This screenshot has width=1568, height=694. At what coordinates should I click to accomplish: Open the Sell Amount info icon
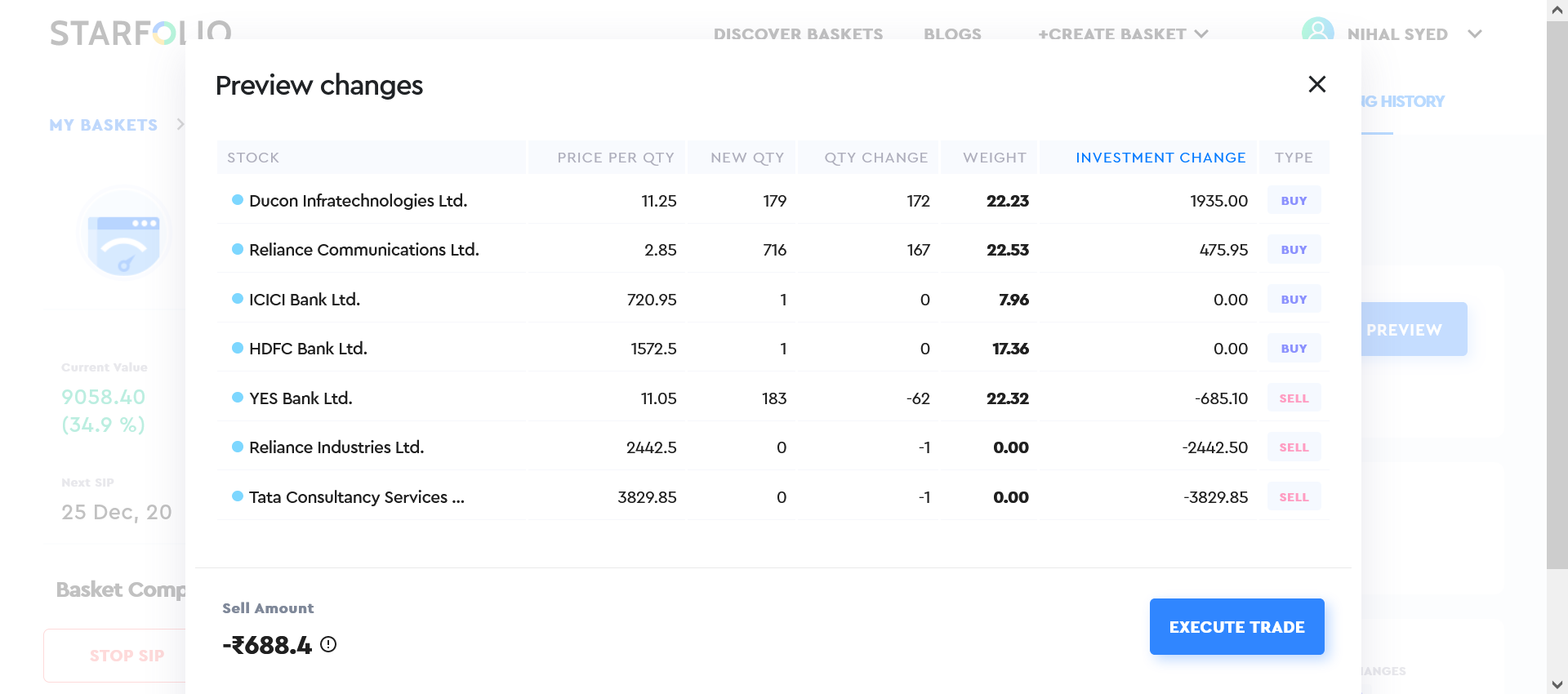(328, 644)
